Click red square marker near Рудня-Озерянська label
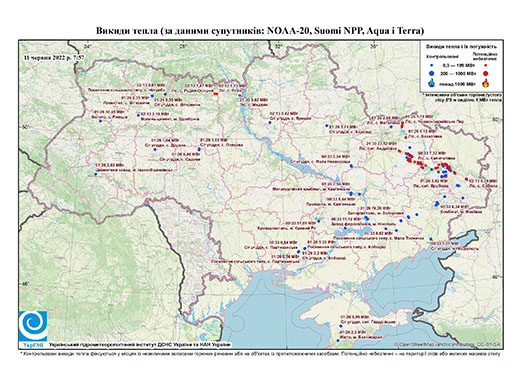 tap(216, 94)
